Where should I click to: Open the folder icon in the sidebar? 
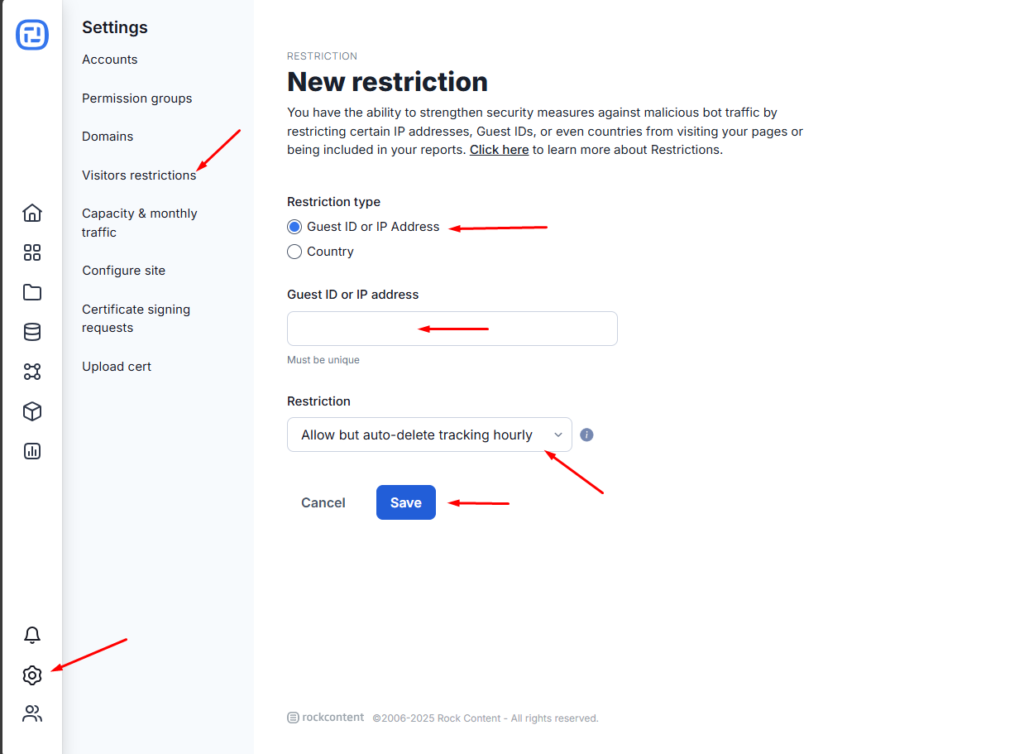pos(32,292)
